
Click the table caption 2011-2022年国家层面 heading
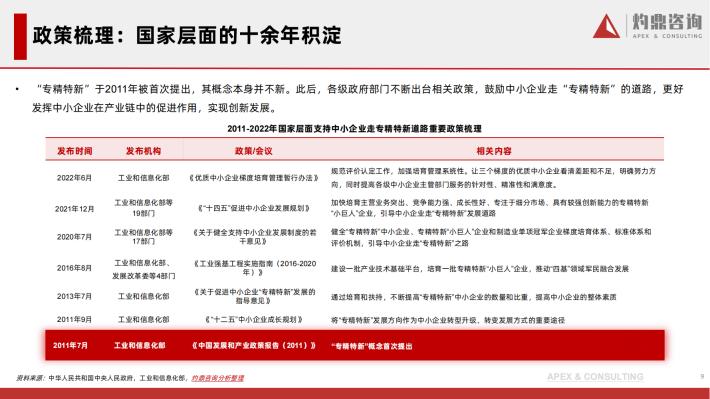click(x=355, y=129)
